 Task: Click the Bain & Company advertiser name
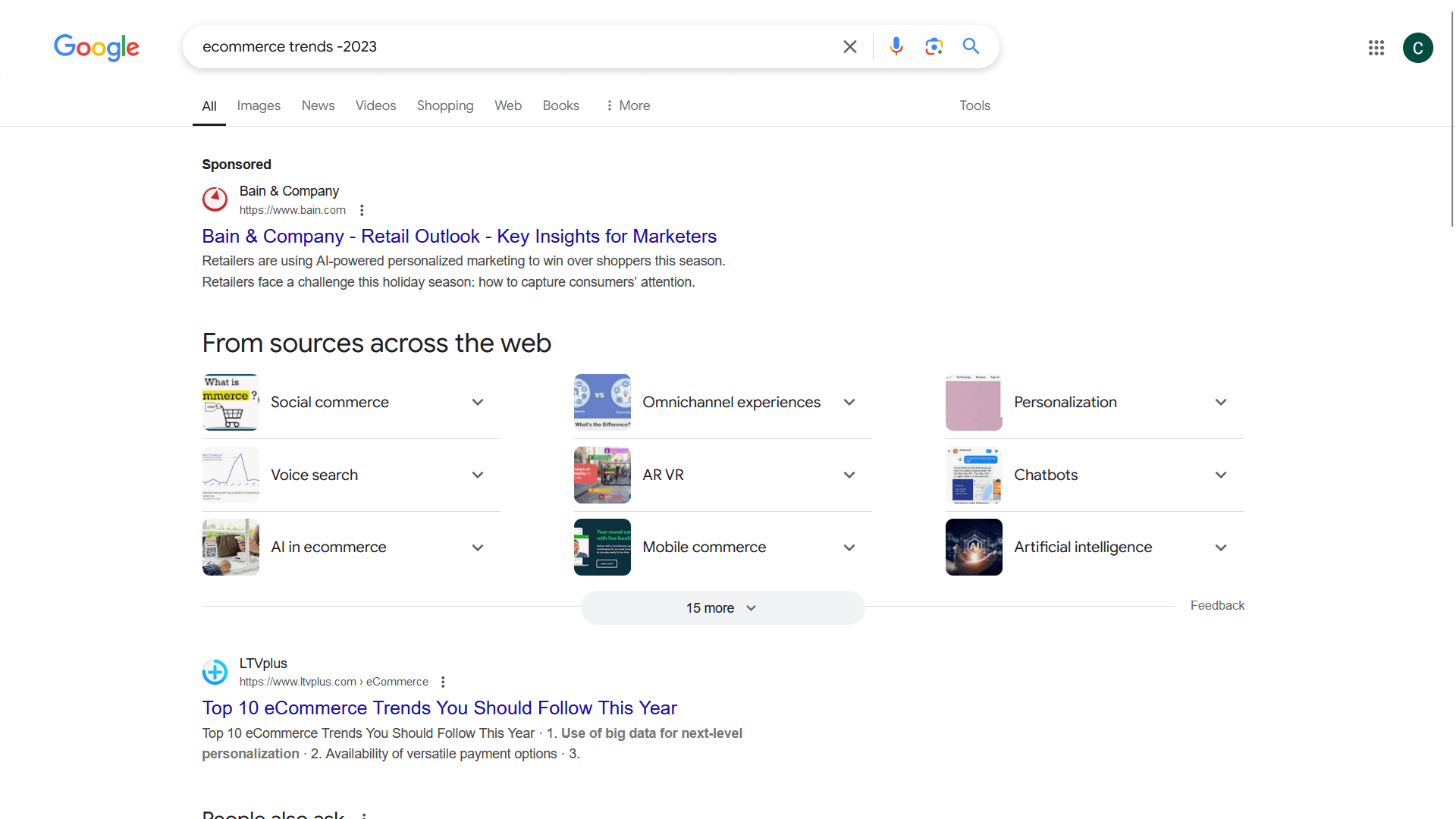289,191
